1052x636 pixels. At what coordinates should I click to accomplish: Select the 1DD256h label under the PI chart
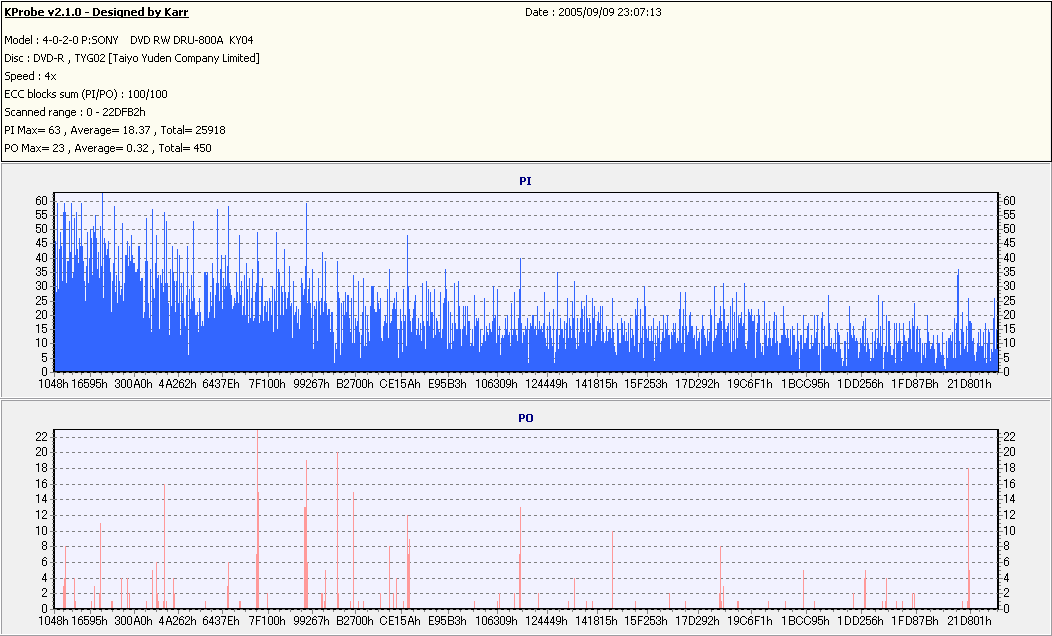click(x=860, y=384)
